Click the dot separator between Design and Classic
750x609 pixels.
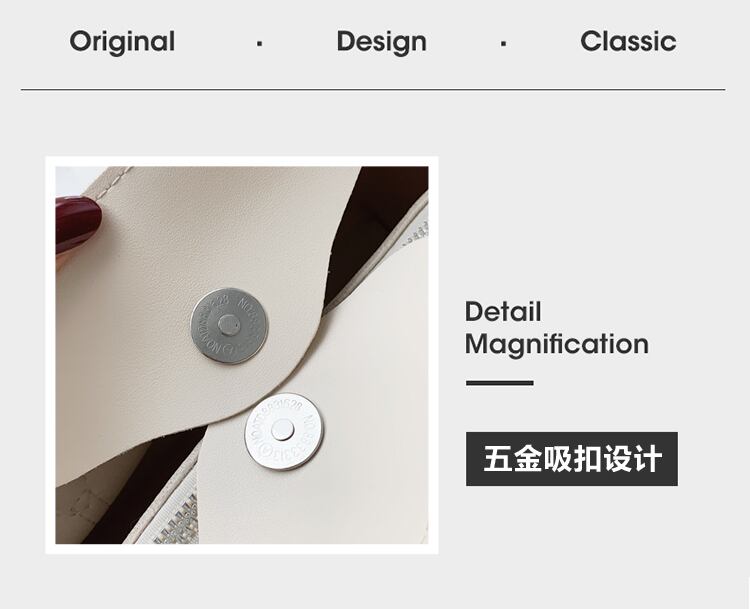(503, 44)
